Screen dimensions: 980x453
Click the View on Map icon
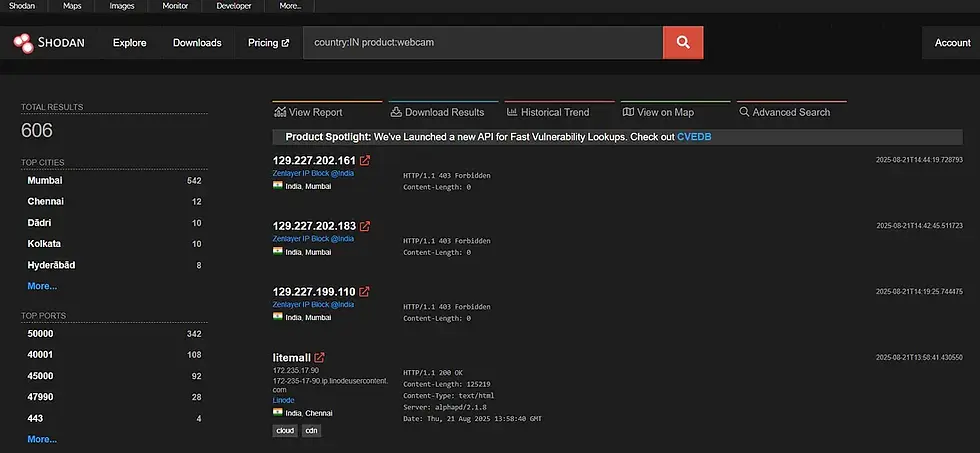(628, 112)
